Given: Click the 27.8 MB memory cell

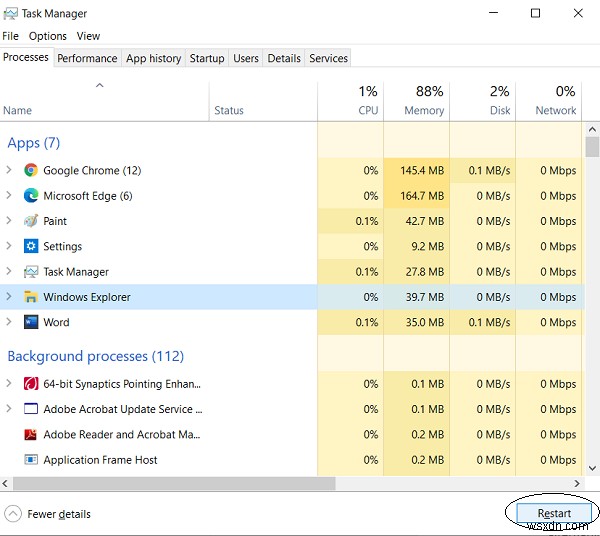Looking at the screenshot, I should click(417, 272).
